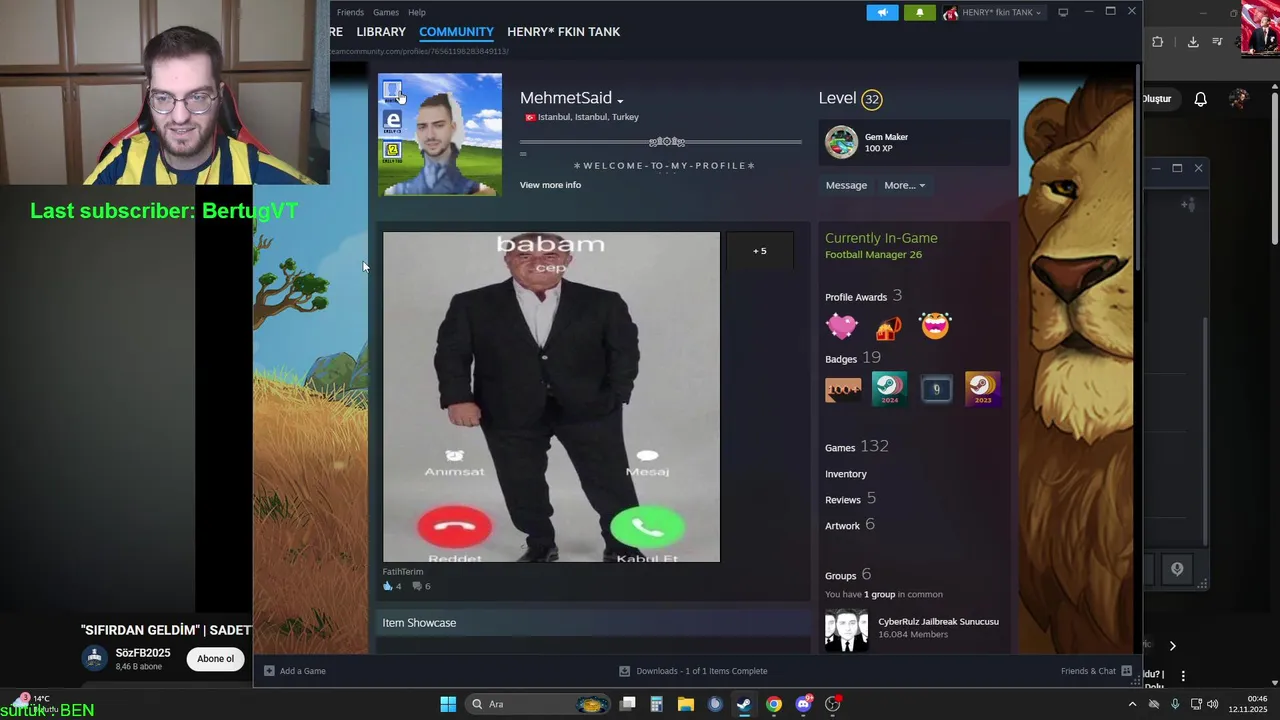The height and width of the screenshot is (720, 1280).
Task: Click MehmetSaid profile avatar
Action: (x=440, y=134)
